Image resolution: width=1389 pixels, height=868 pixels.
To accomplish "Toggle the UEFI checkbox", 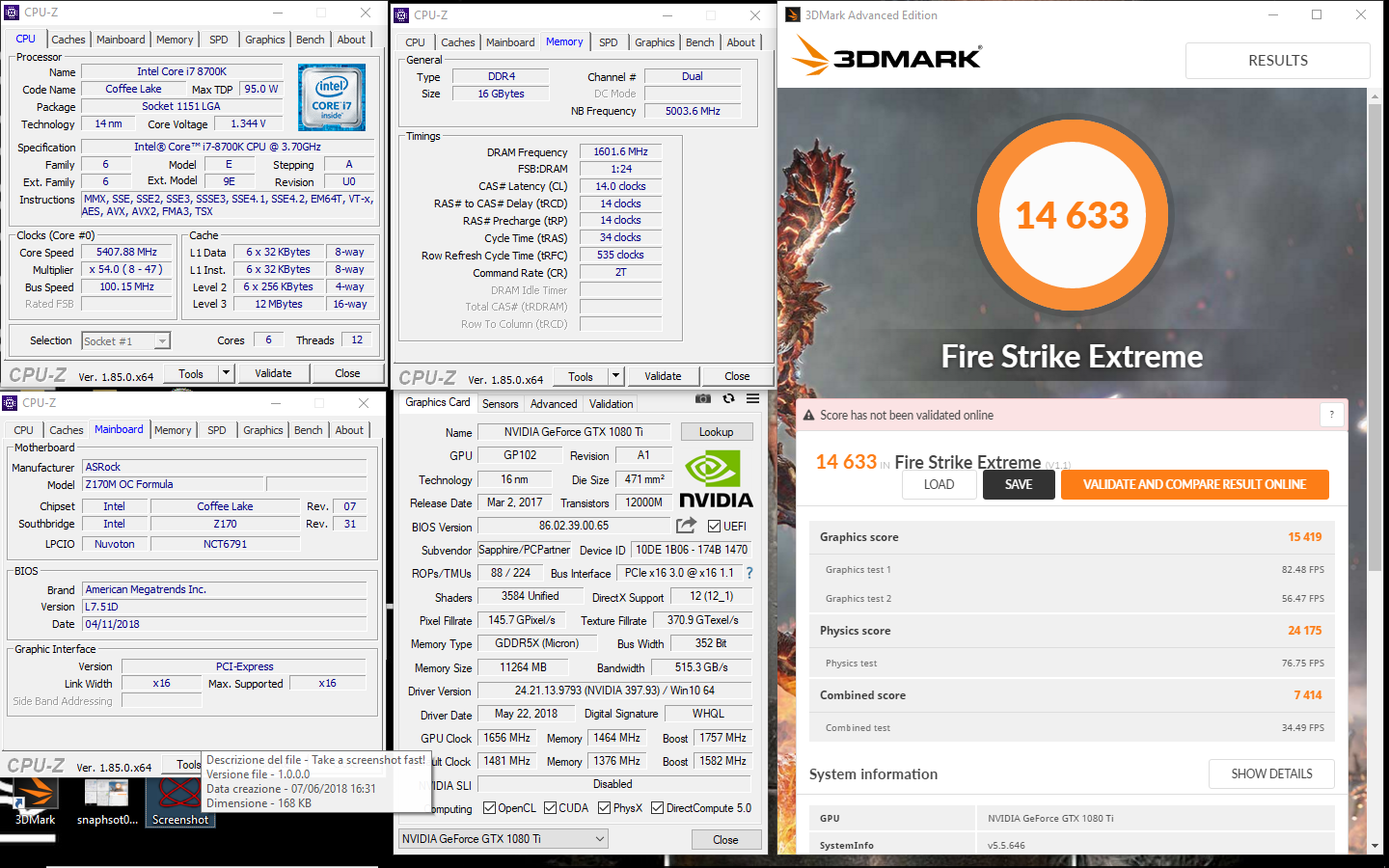I will pos(714,526).
